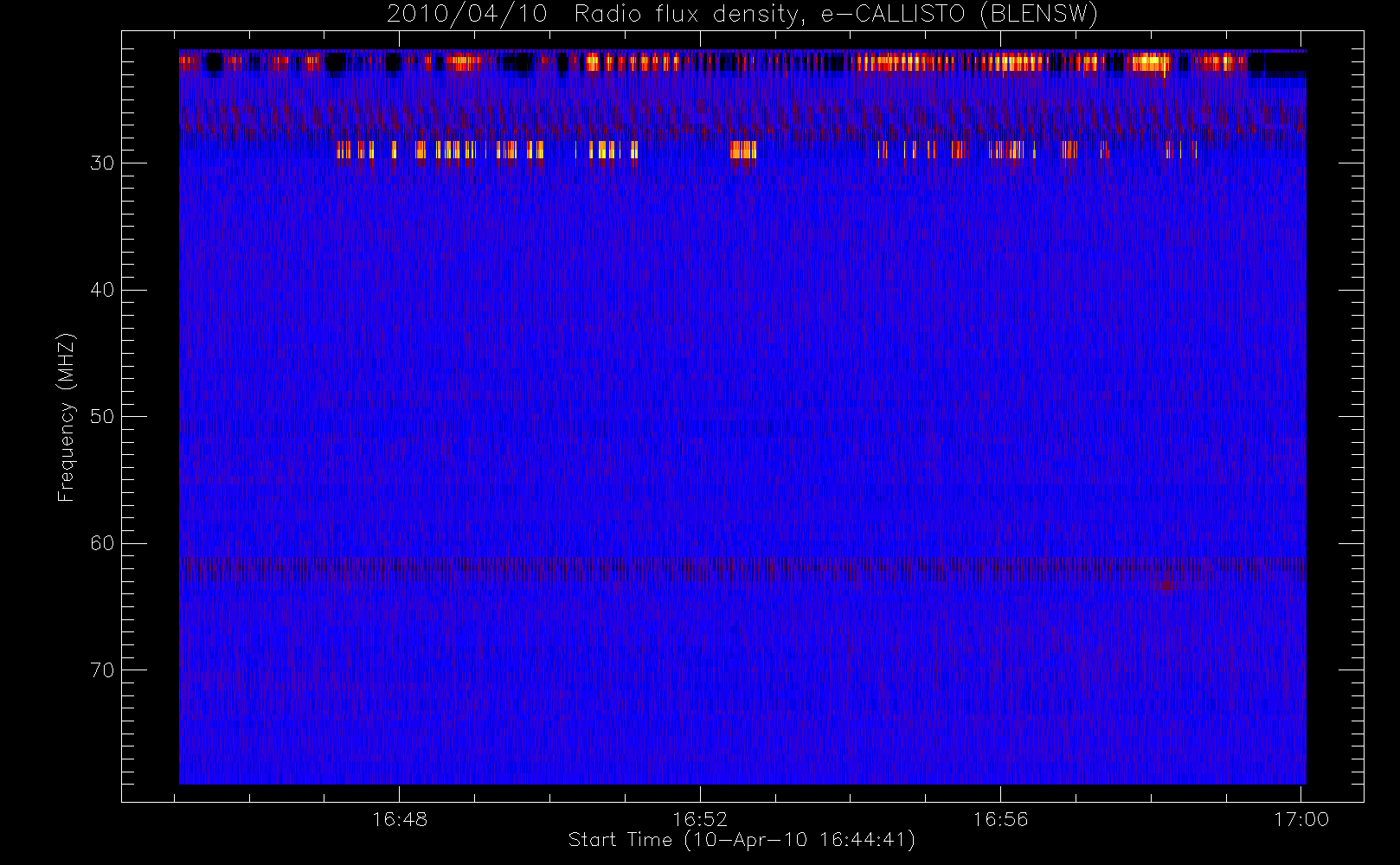
Task: Click the 70 frequency tick label
Action: coord(102,670)
